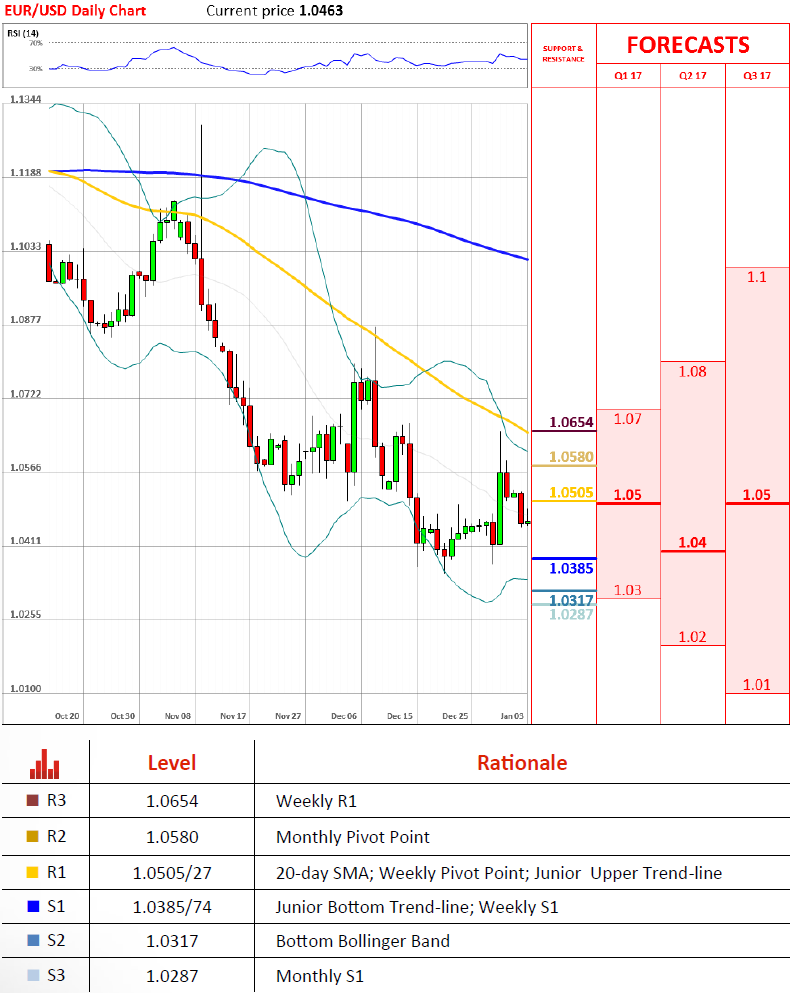Click the Q3 17 forecast 1.01 value
This screenshot has height=993, width=791.
[x=757, y=685]
